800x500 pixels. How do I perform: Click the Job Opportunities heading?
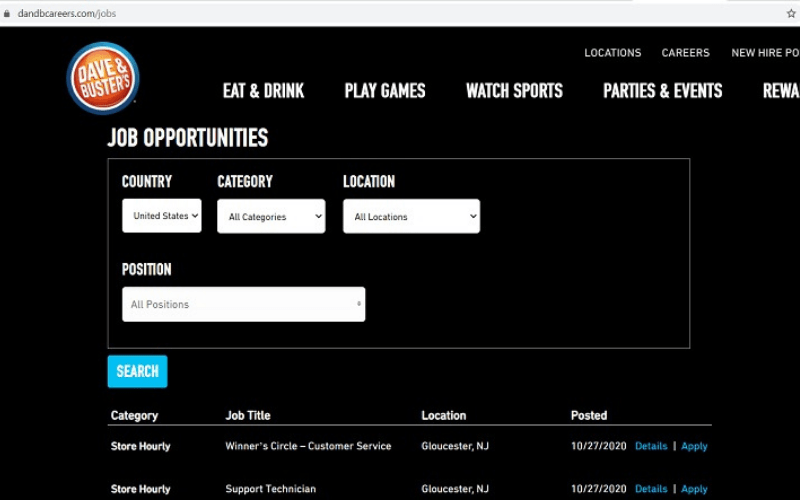pyautogui.click(x=188, y=138)
